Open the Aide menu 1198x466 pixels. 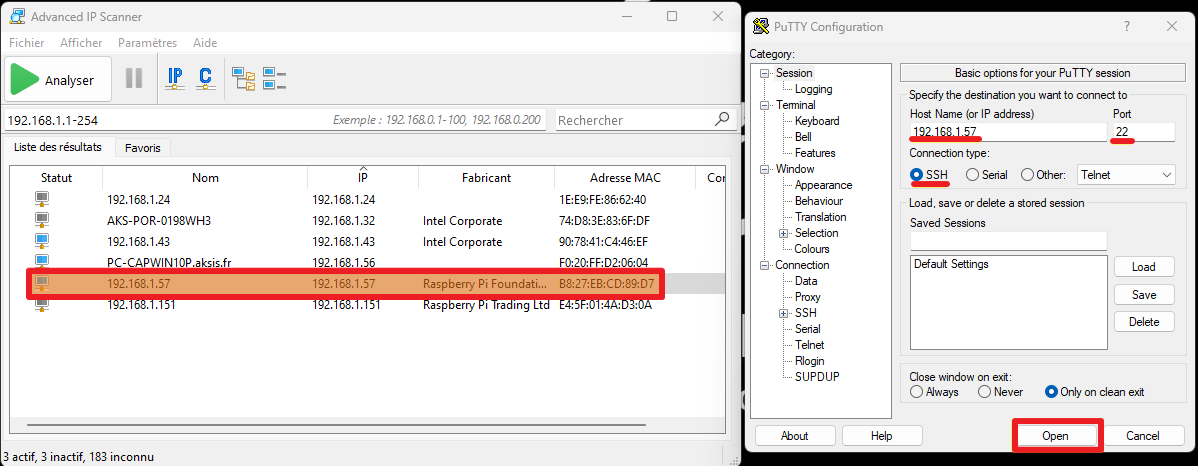pyautogui.click(x=205, y=43)
